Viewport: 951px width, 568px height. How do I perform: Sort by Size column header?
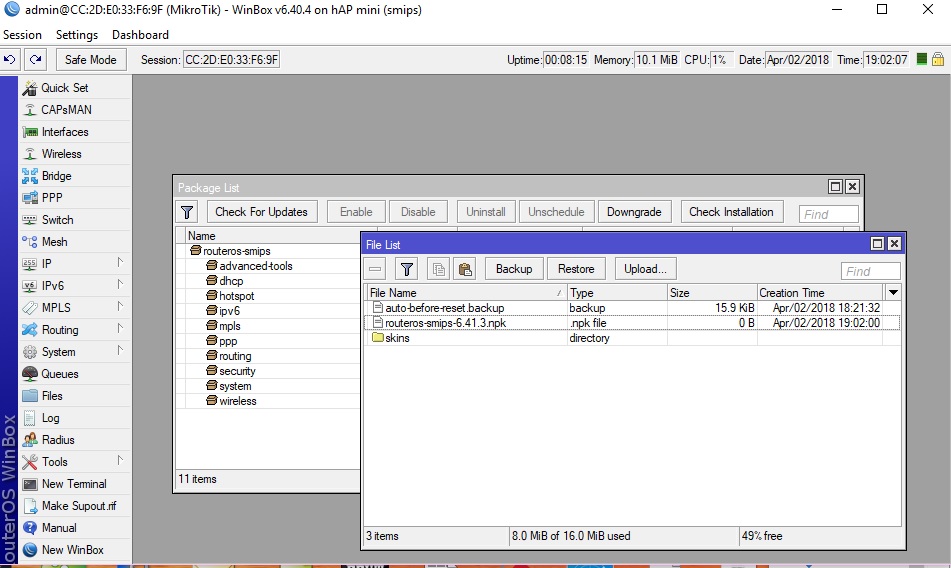point(712,293)
